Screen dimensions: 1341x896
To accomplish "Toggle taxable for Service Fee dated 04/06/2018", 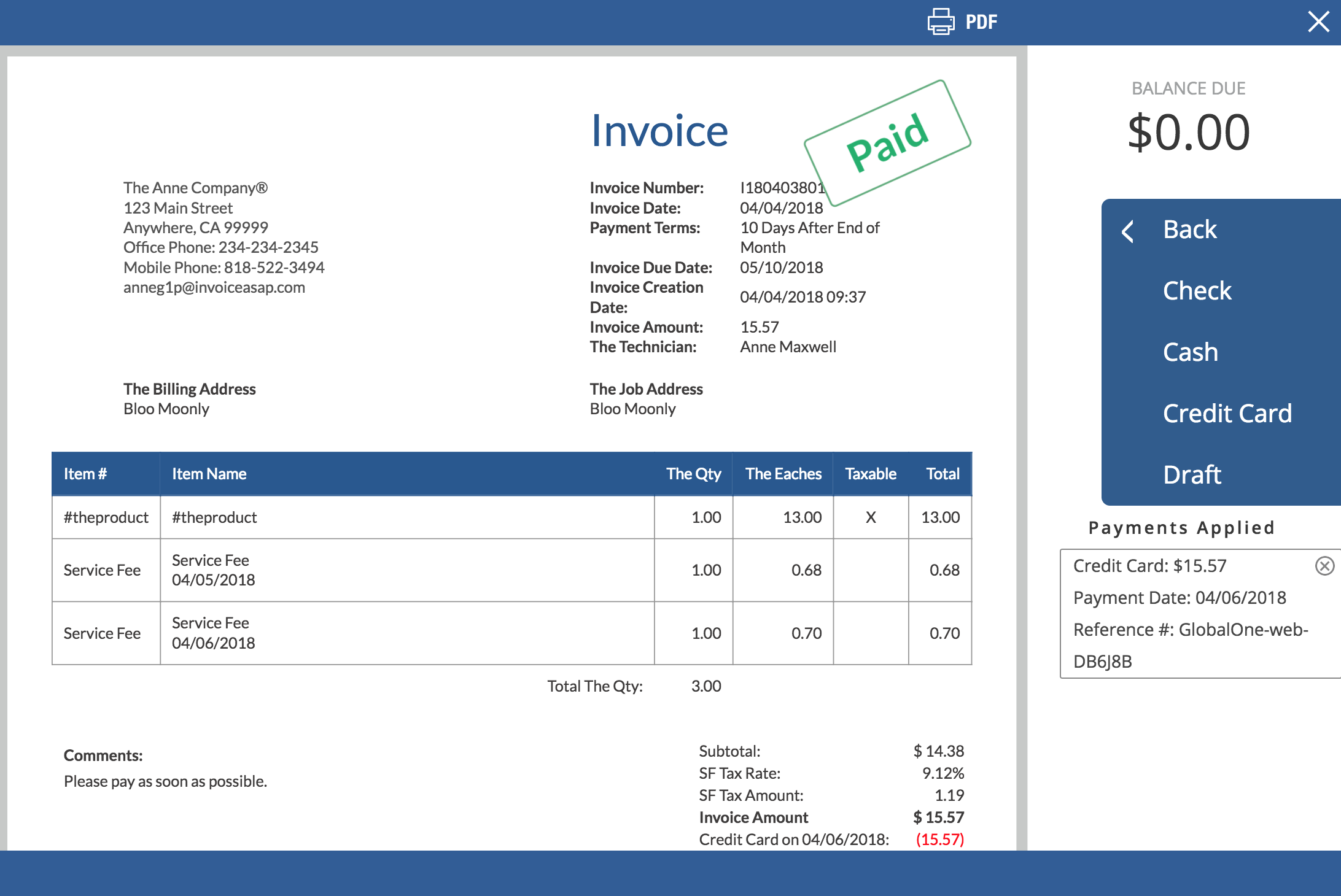I will click(x=870, y=633).
